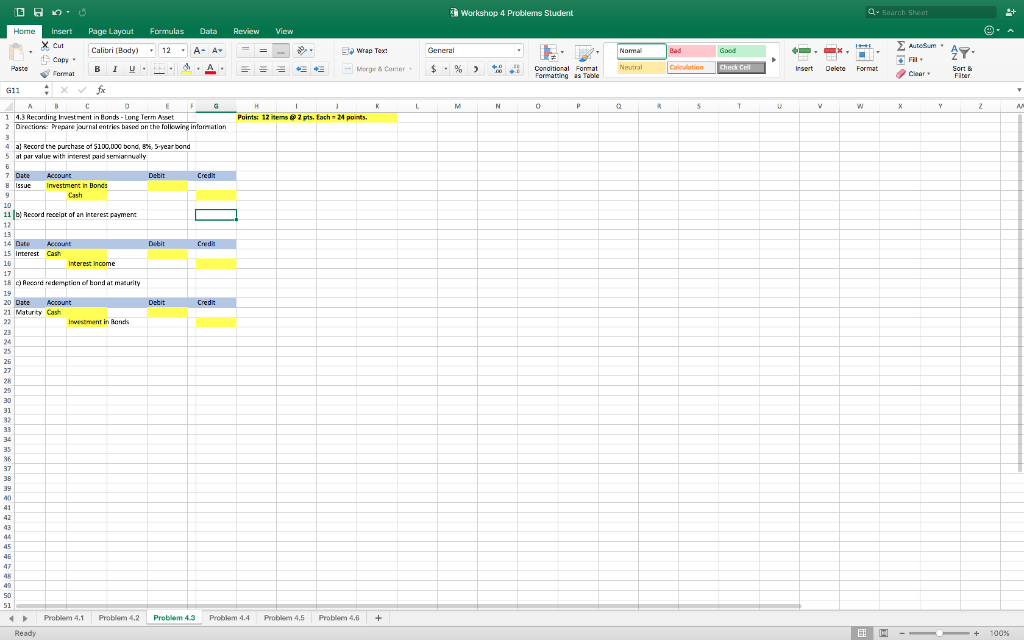Click AutoSum sigma icon
1024x640 pixels.
[901, 46]
